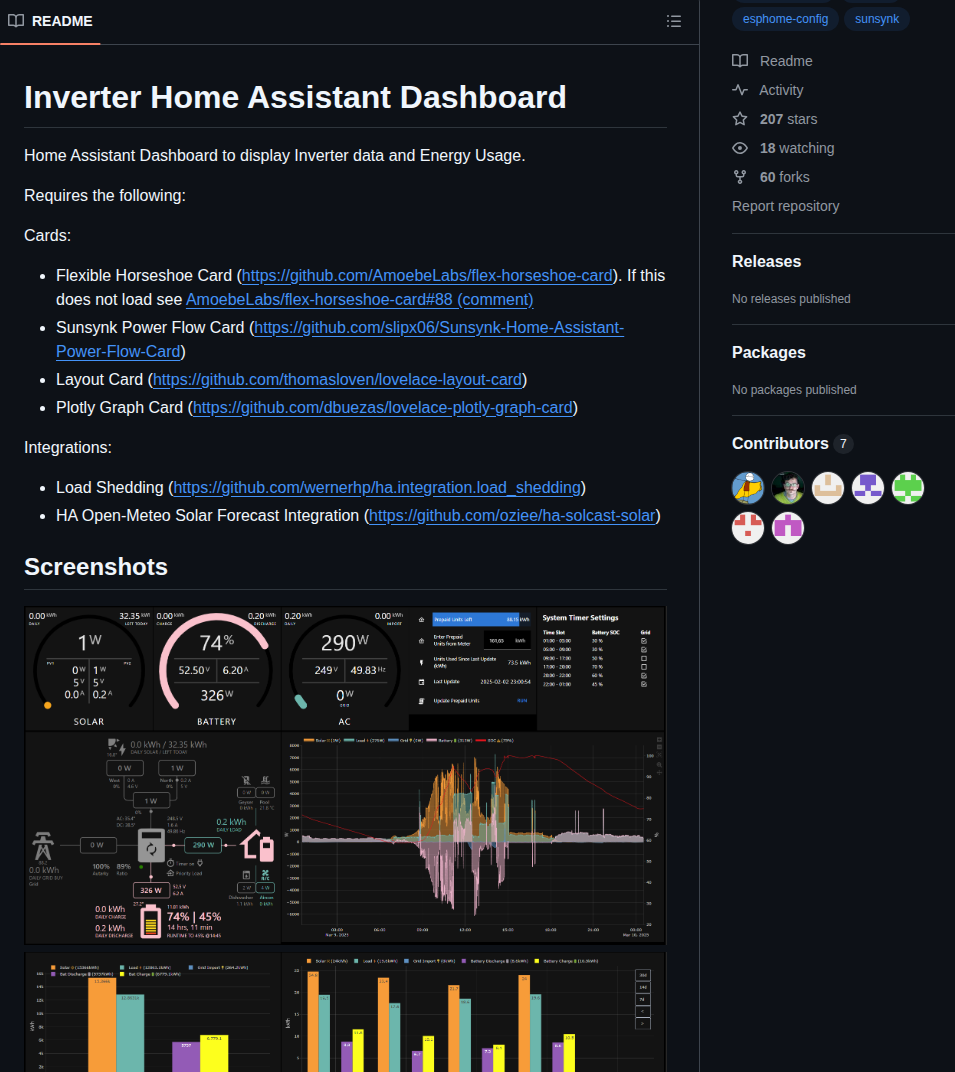The width and height of the screenshot is (955, 1072).
Task: Click the sunsynk topic tag
Action: pyautogui.click(x=876, y=19)
